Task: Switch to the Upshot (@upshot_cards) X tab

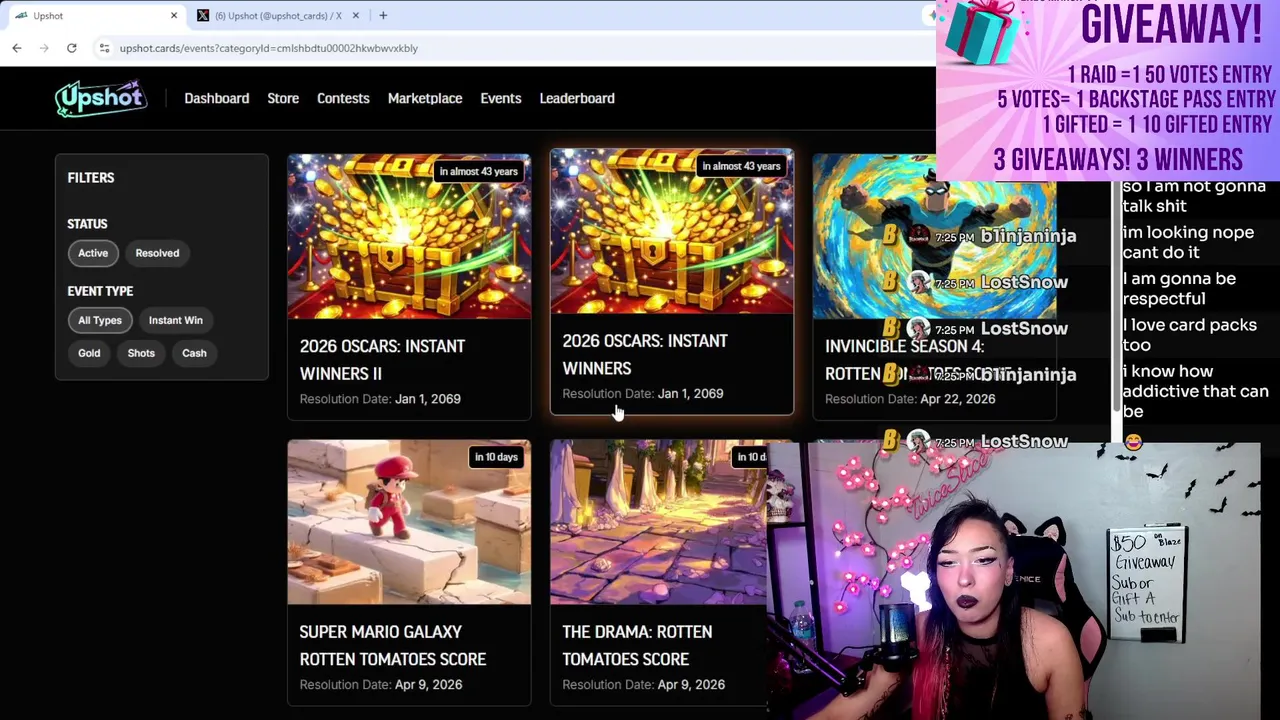Action: [x=278, y=16]
